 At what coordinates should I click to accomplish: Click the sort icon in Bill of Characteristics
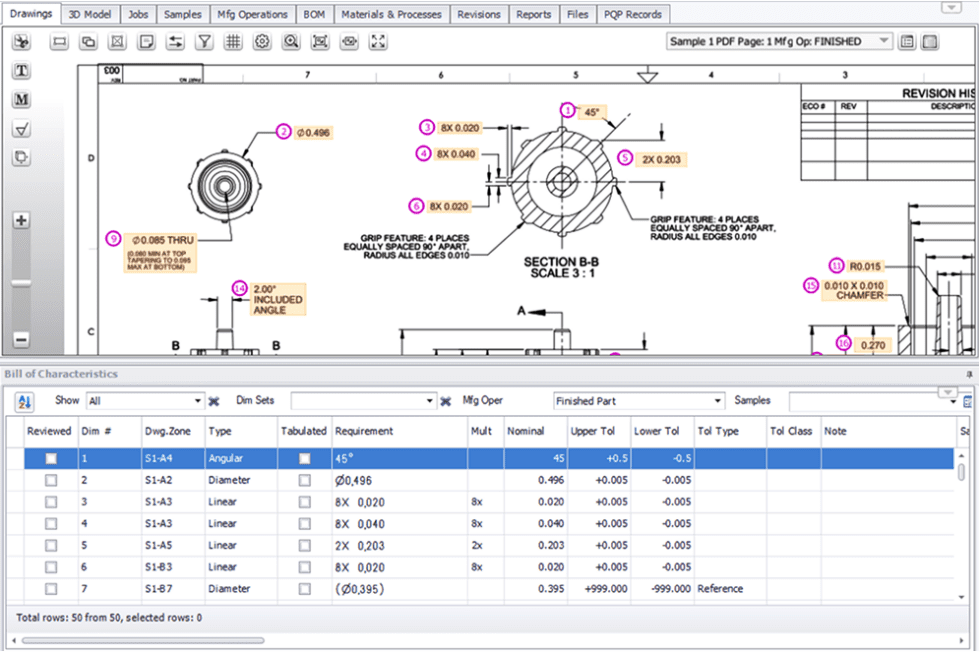click(x=21, y=400)
